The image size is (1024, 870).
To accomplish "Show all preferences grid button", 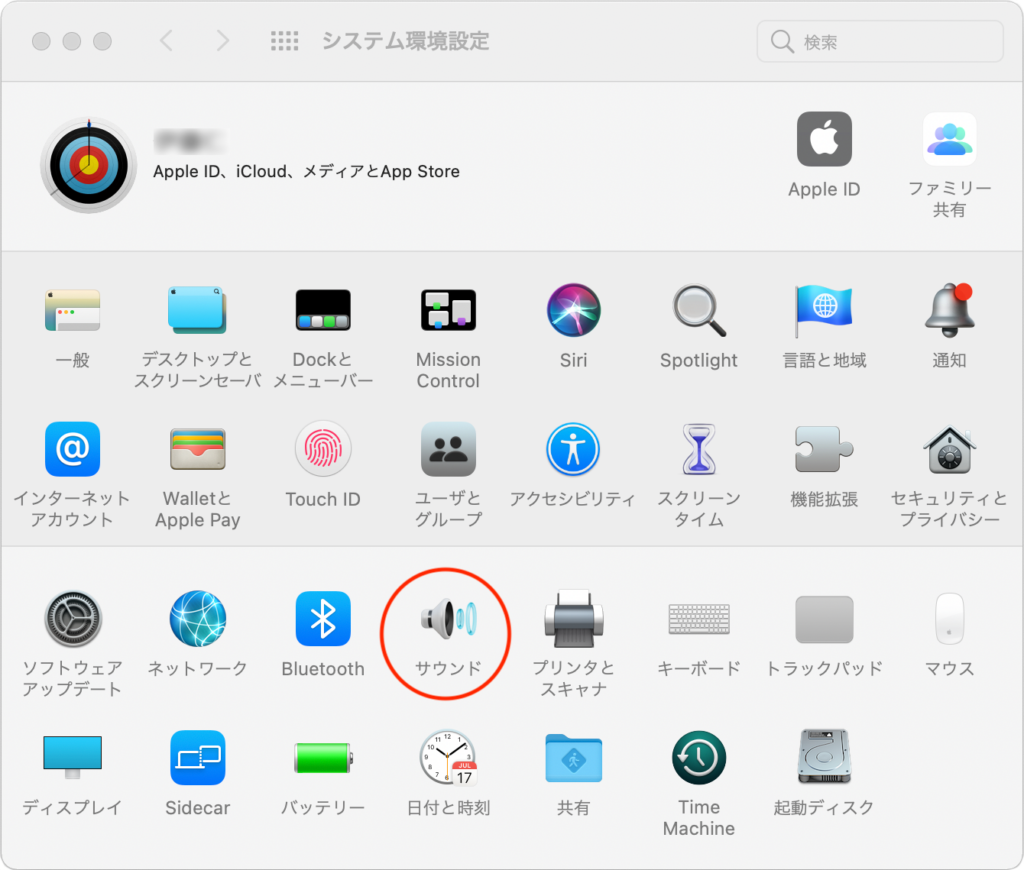I will pyautogui.click(x=285, y=41).
